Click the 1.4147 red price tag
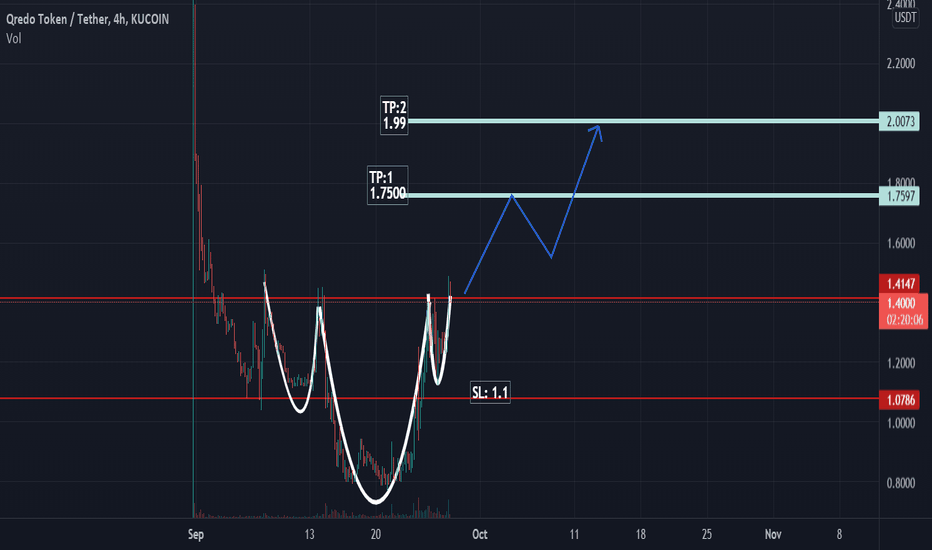Viewport: 932px width, 550px height. [900, 284]
